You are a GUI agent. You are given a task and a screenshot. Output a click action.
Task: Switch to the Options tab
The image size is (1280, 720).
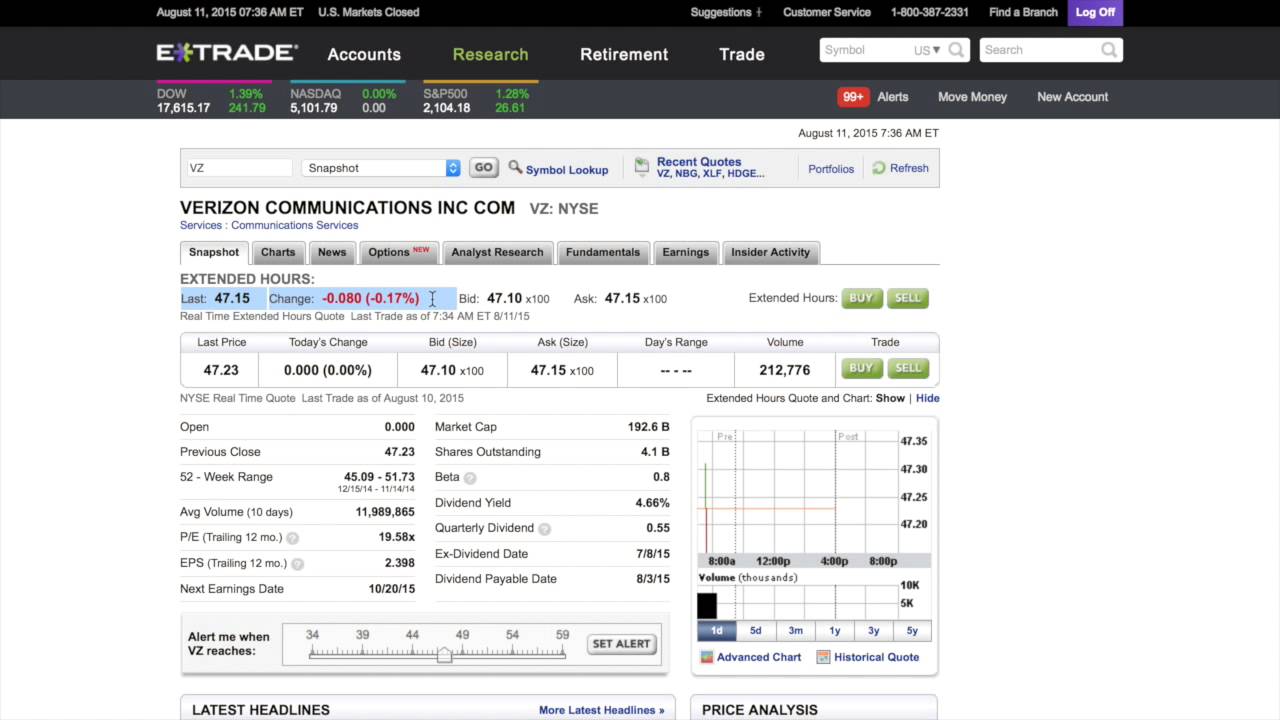[398, 252]
